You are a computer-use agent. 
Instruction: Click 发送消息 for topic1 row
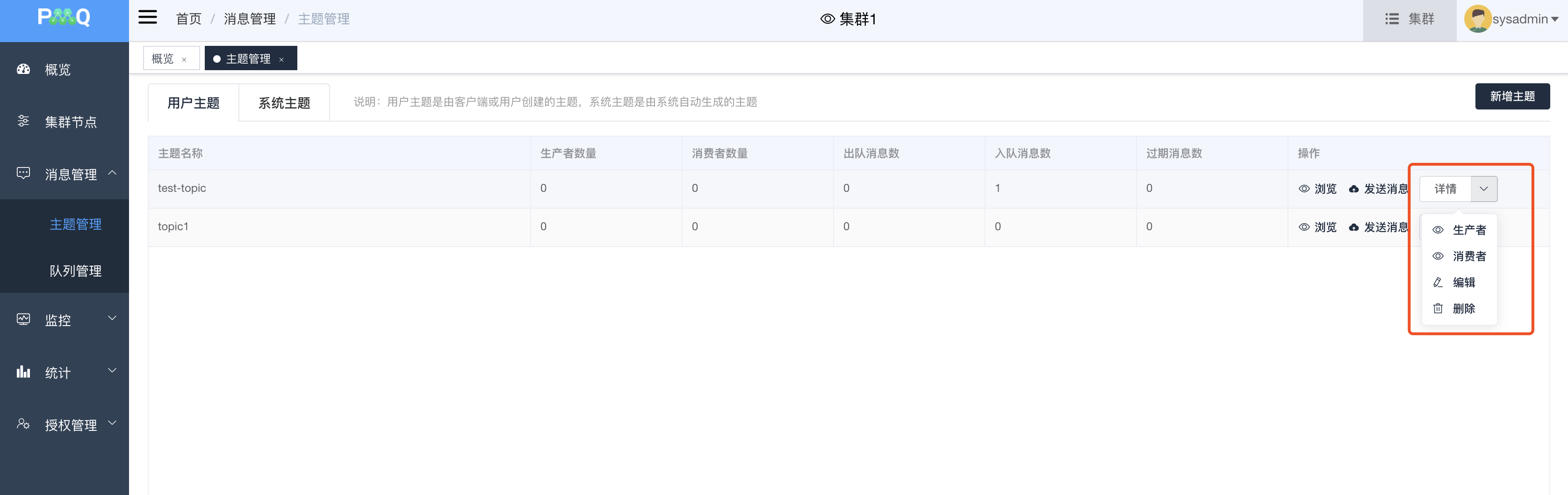coord(1379,227)
